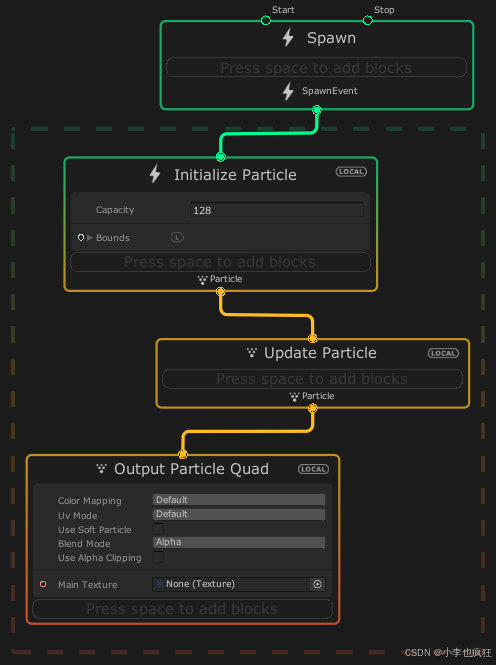Select the Update Particle title
This screenshot has height=665, width=496.
(x=320, y=353)
